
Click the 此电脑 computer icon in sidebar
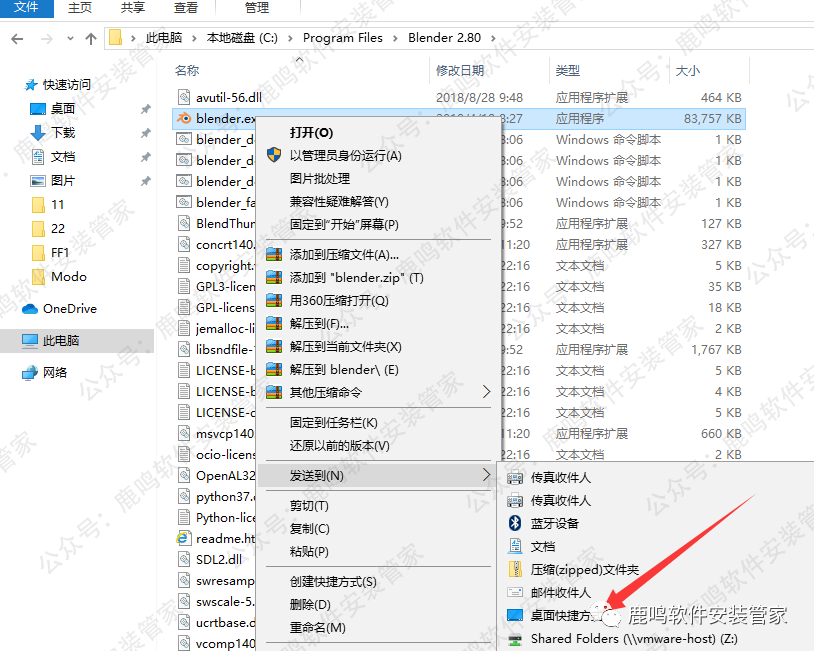(x=31, y=340)
